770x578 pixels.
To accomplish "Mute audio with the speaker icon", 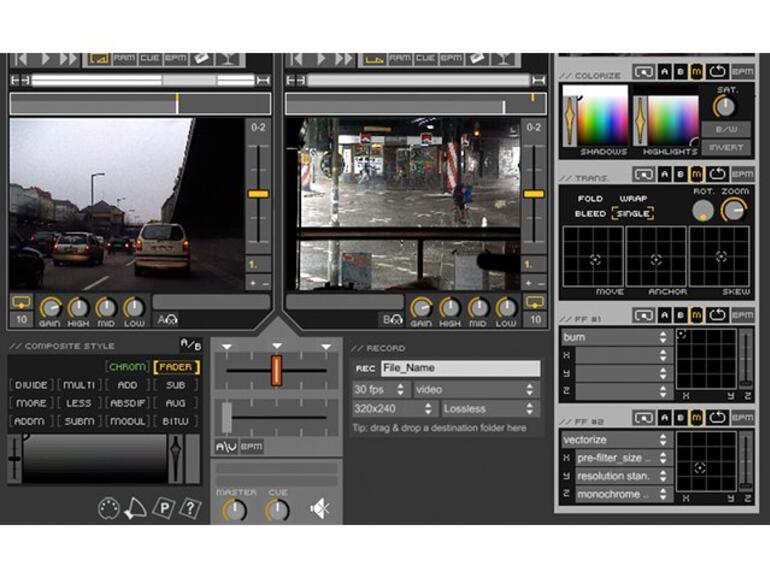I will (x=319, y=509).
